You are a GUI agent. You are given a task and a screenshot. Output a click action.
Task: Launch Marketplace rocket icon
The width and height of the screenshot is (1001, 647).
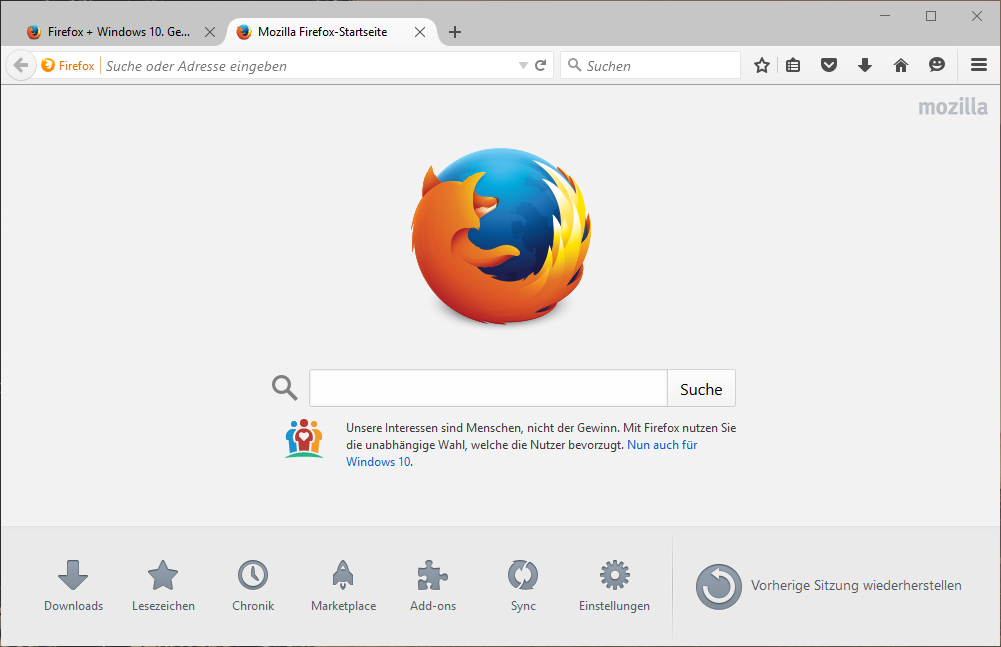(343, 586)
